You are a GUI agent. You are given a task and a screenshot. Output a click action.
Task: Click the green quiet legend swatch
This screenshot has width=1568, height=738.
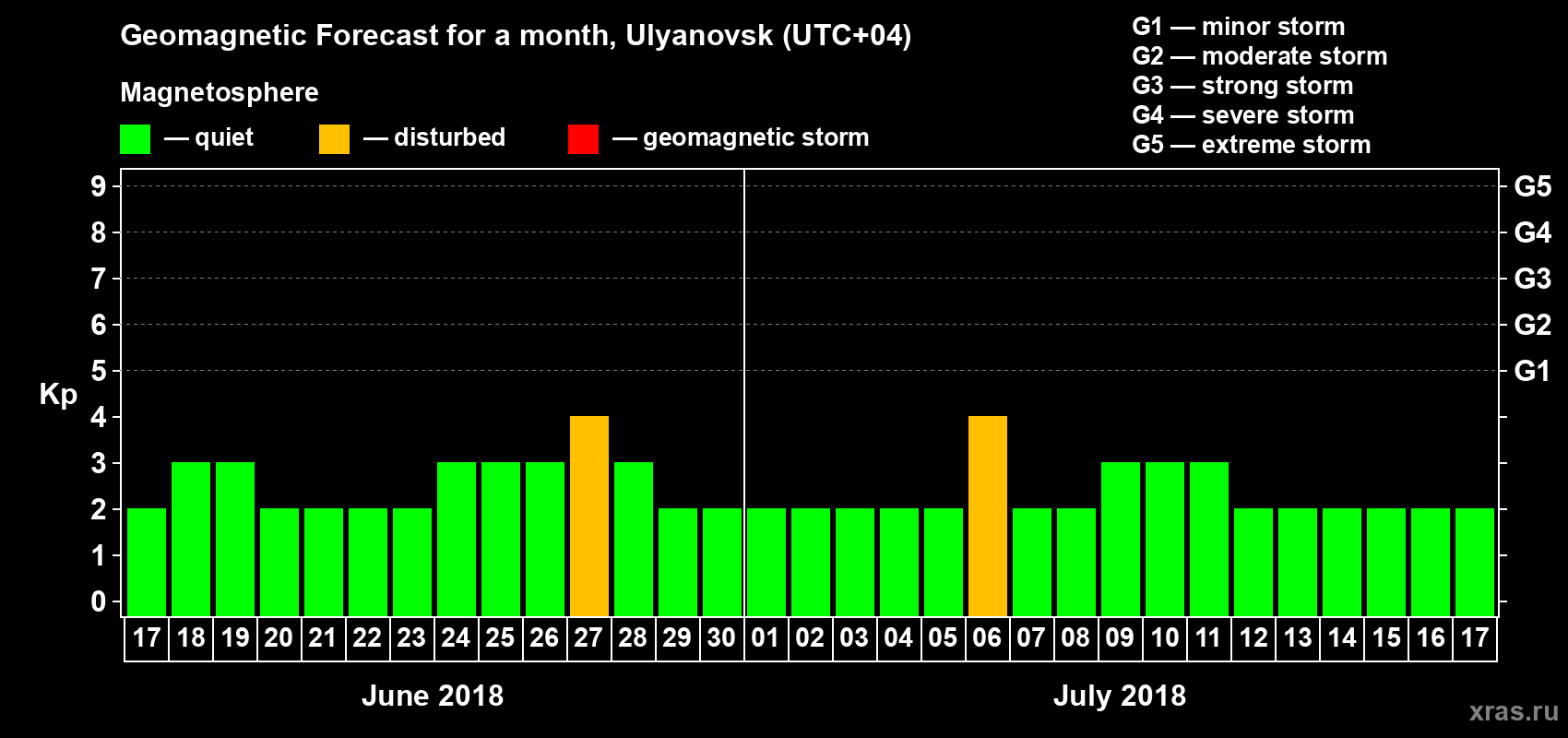click(x=135, y=139)
